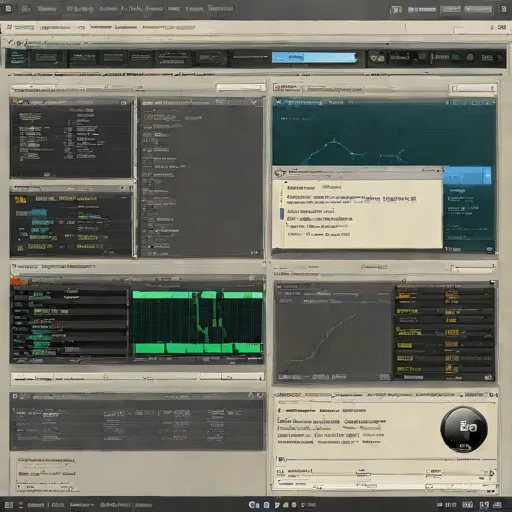
Task: Click the funnel icon on the beige dialog title
Action: point(280,173)
